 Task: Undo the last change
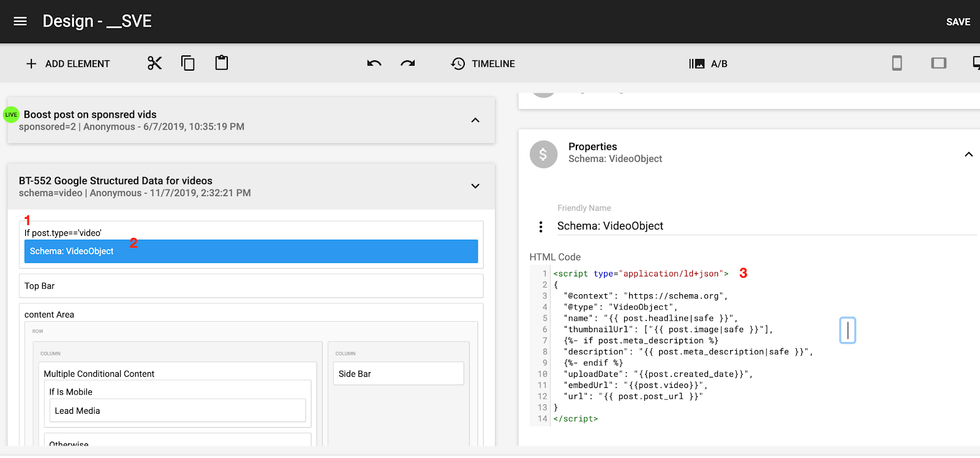point(374,63)
